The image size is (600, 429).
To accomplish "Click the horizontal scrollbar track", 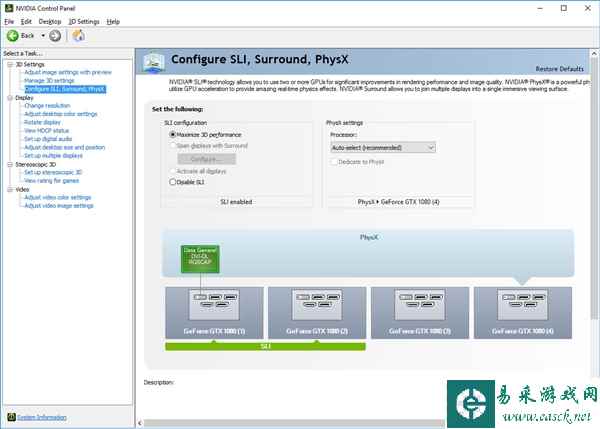I will click(x=294, y=423).
